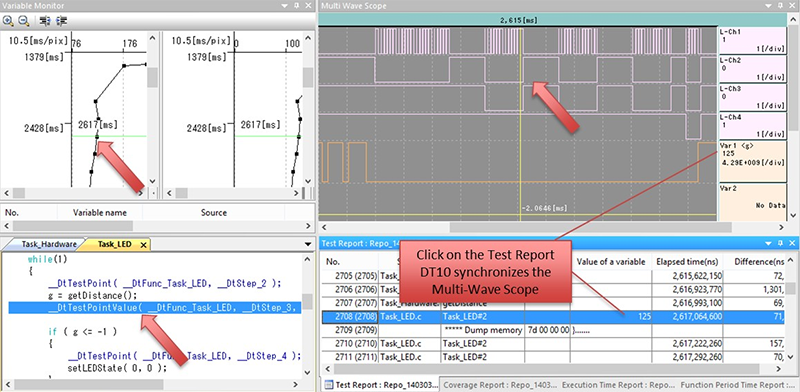Click the compress axis spacing toolbar icon
Screen dimensions: 800x392
tap(62, 21)
